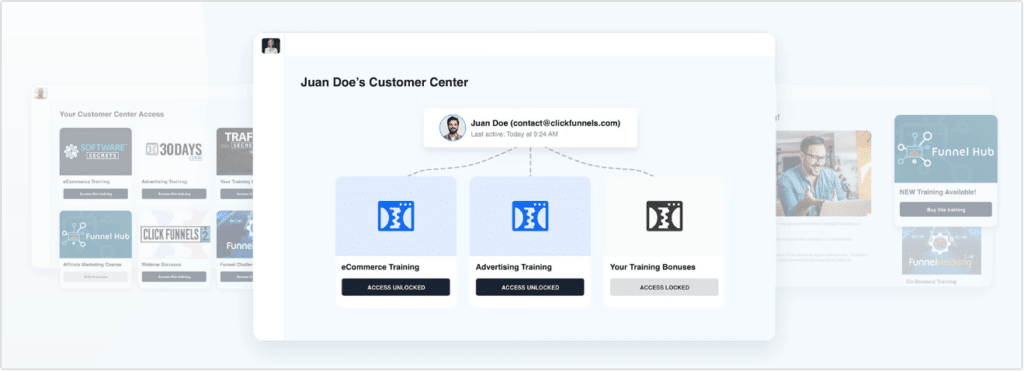Click the blue ClickFunnels icon above eCommerce Training
Image resolution: width=1024 pixels, height=371 pixels.
396,216
